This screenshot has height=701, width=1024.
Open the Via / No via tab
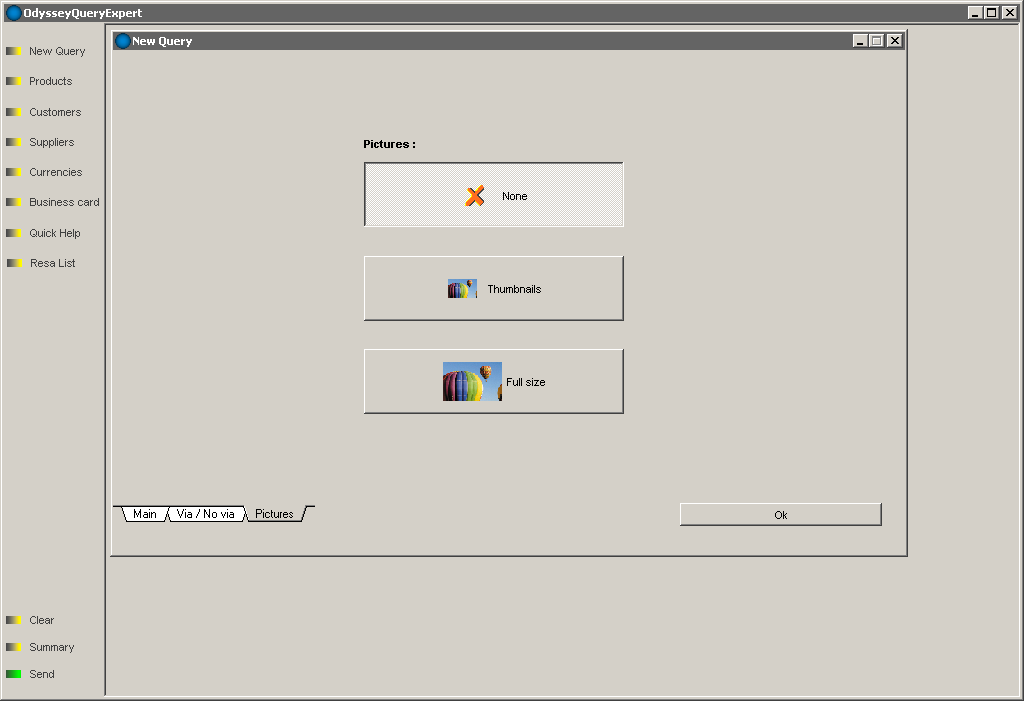[x=205, y=514]
